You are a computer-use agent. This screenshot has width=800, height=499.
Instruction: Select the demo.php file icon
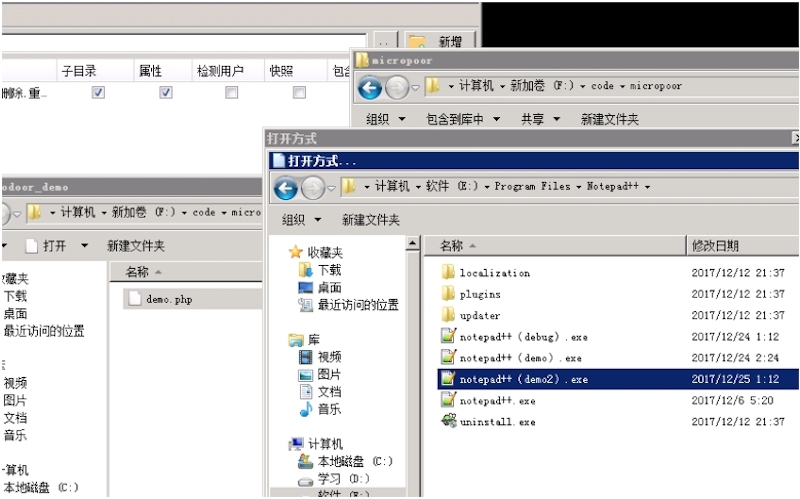click(x=135, y=298)
